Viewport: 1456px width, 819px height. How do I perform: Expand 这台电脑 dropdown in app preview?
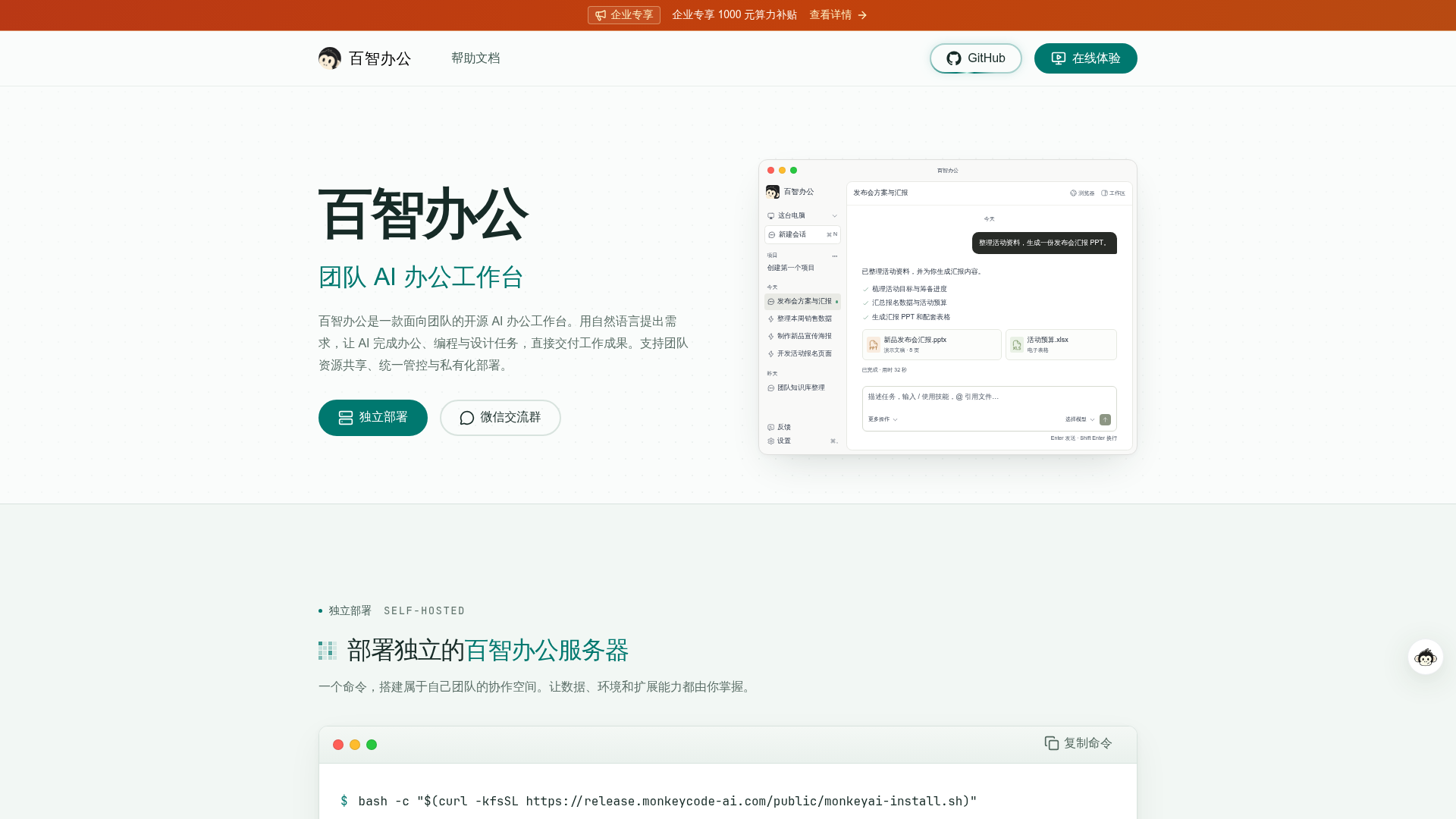[802, 216]
